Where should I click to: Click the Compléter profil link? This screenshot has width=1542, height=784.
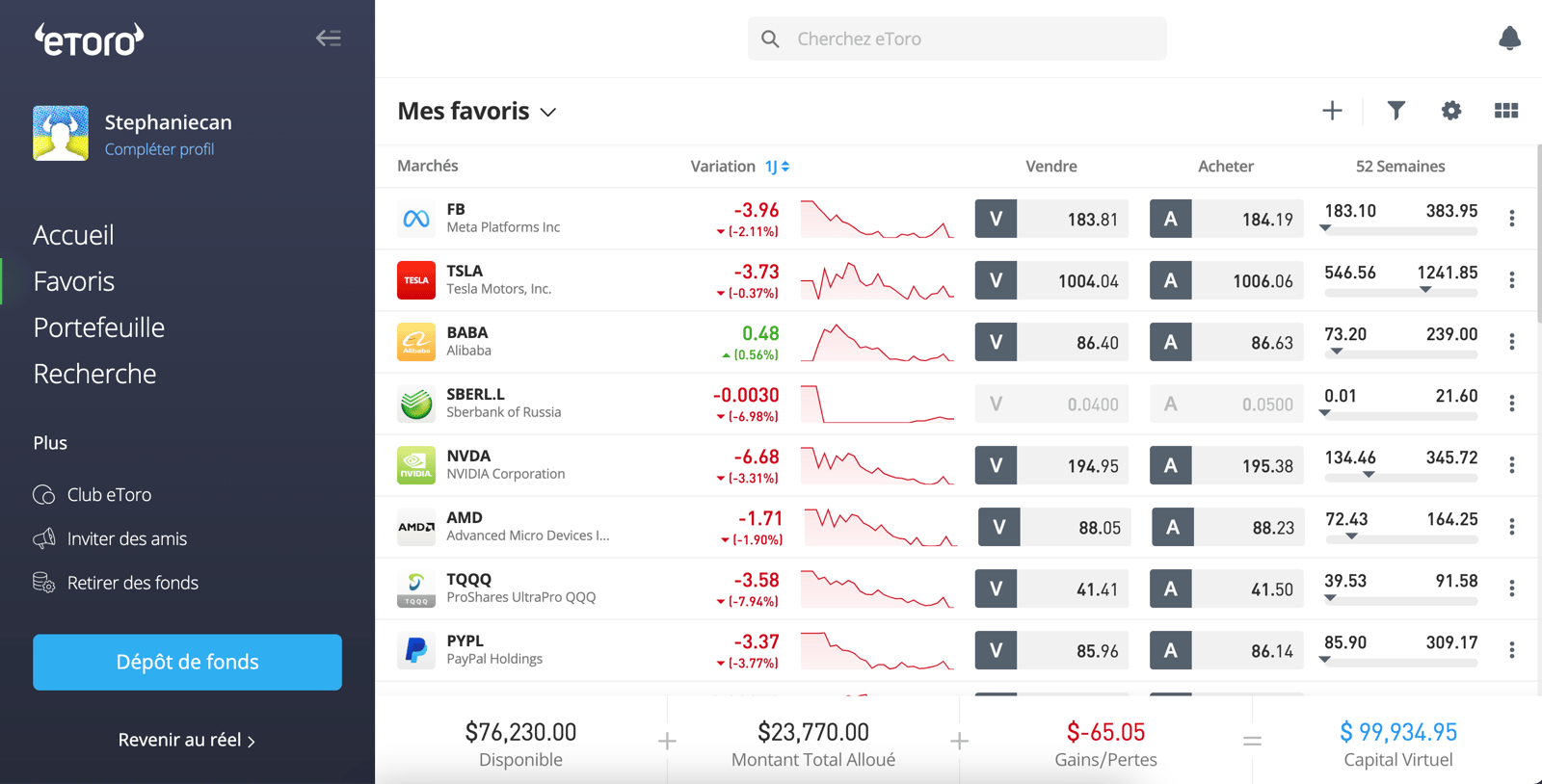click(159, 149)
